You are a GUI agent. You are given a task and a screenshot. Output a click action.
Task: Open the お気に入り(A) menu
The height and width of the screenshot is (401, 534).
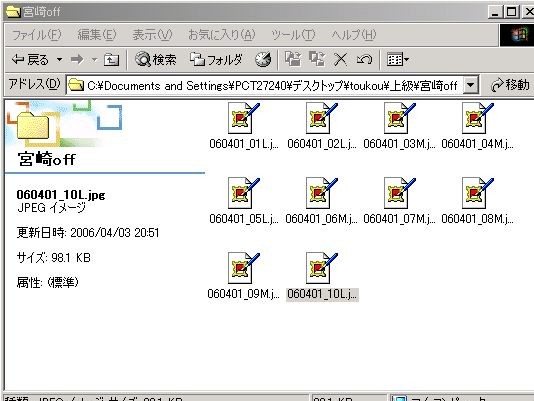click(x=221, y=34)
